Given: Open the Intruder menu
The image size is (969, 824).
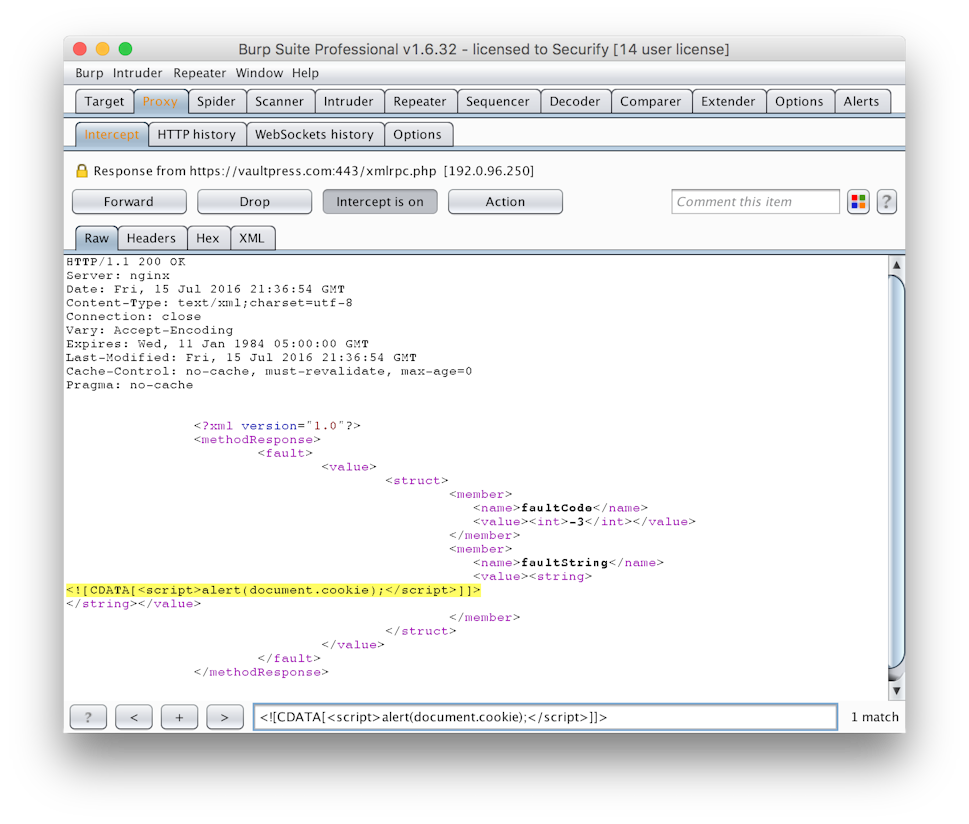Looking at the screenshot, I should [x=137, y=73].
